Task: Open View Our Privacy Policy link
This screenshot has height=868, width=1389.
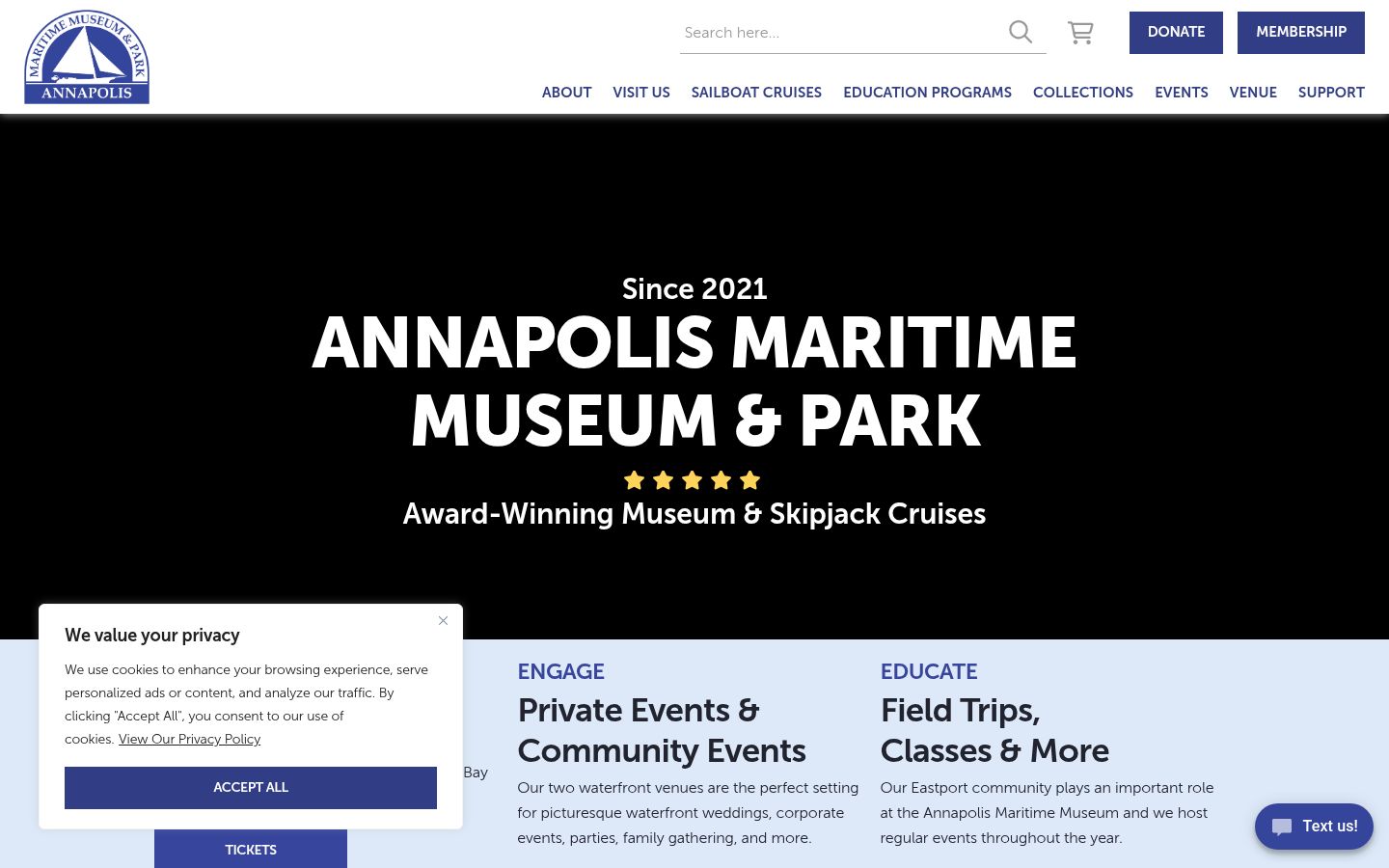Action: click(189, 739)
